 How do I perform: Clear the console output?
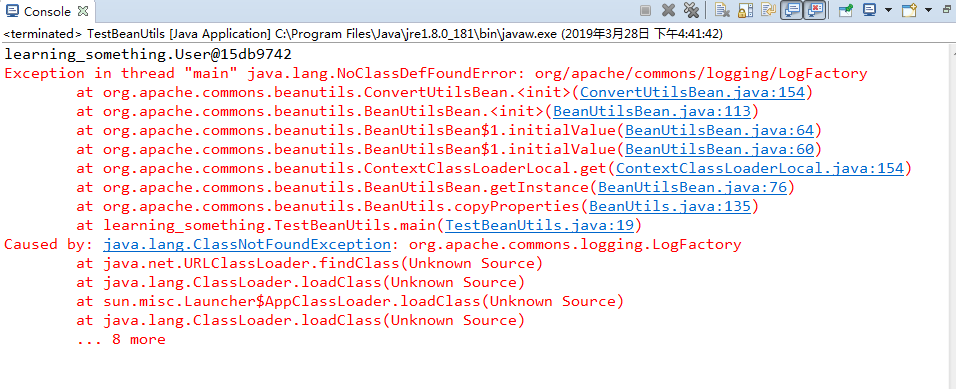point(722,10)
